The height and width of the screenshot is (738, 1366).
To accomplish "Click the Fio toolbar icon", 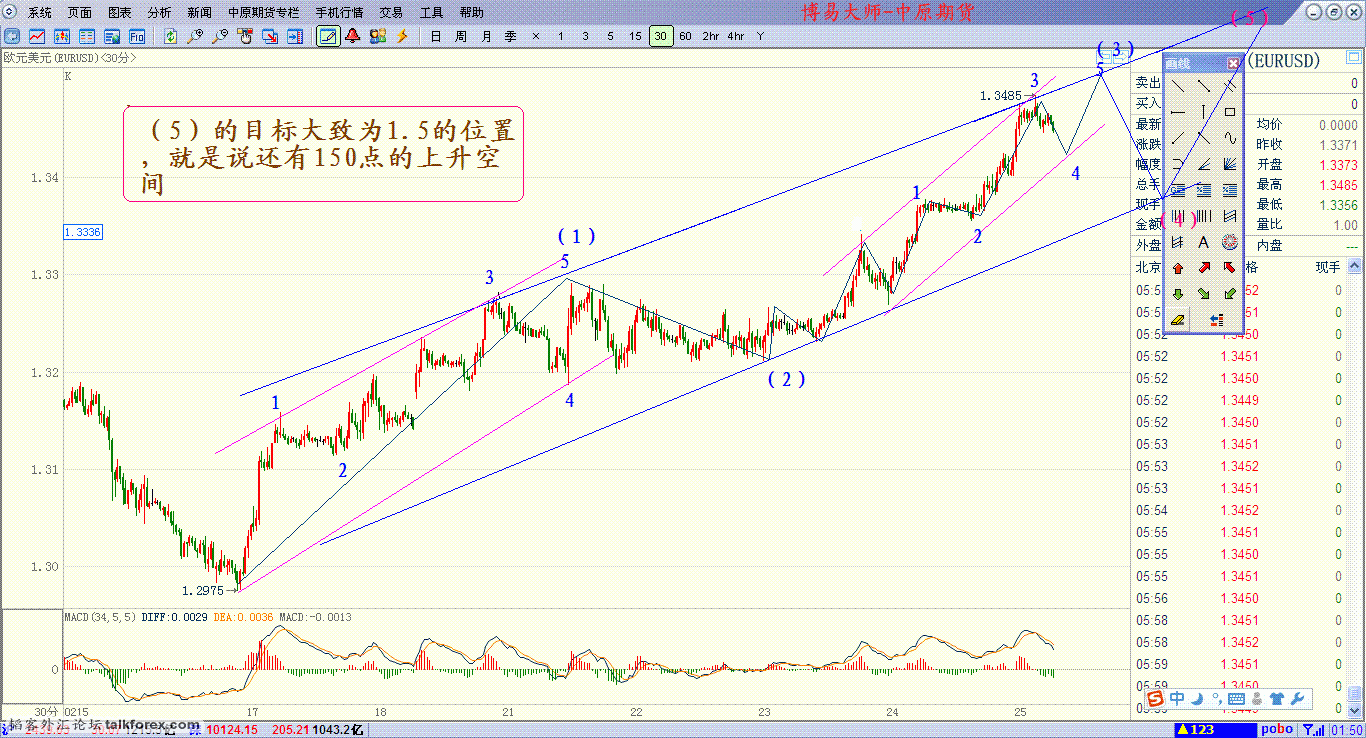I will pos(137,36).
